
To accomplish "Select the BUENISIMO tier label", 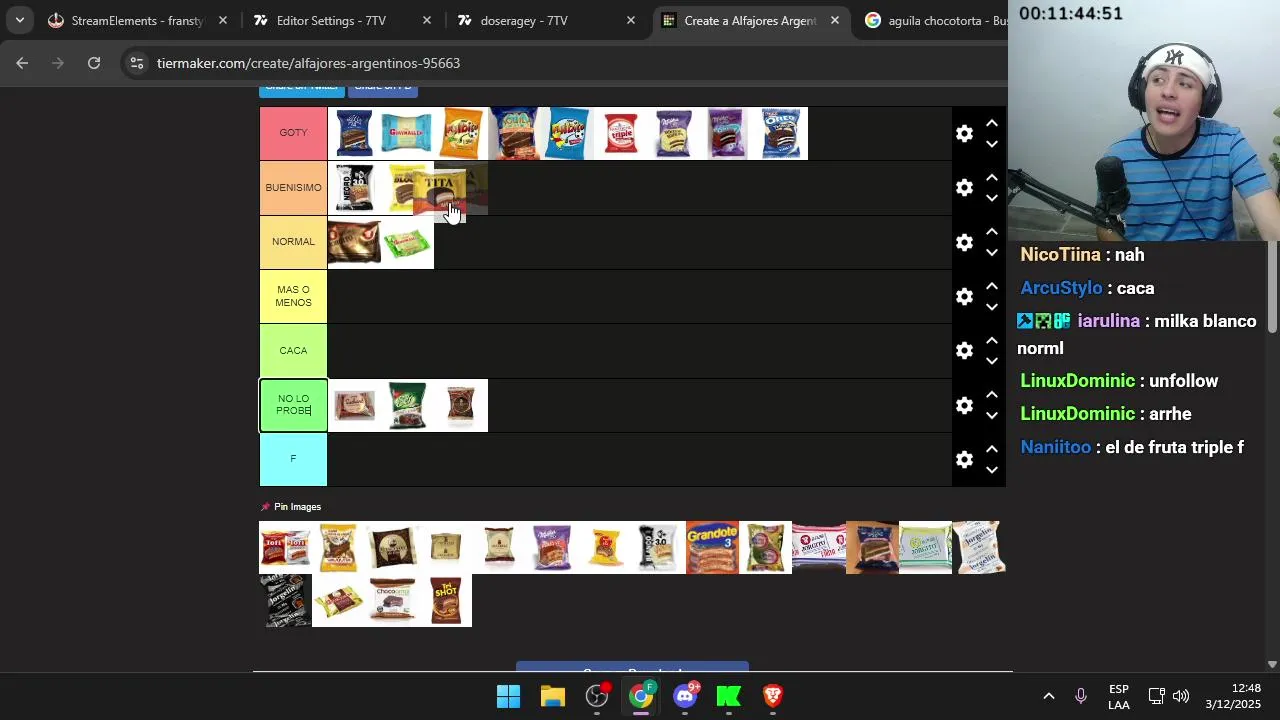I will [x=293, y=188].
